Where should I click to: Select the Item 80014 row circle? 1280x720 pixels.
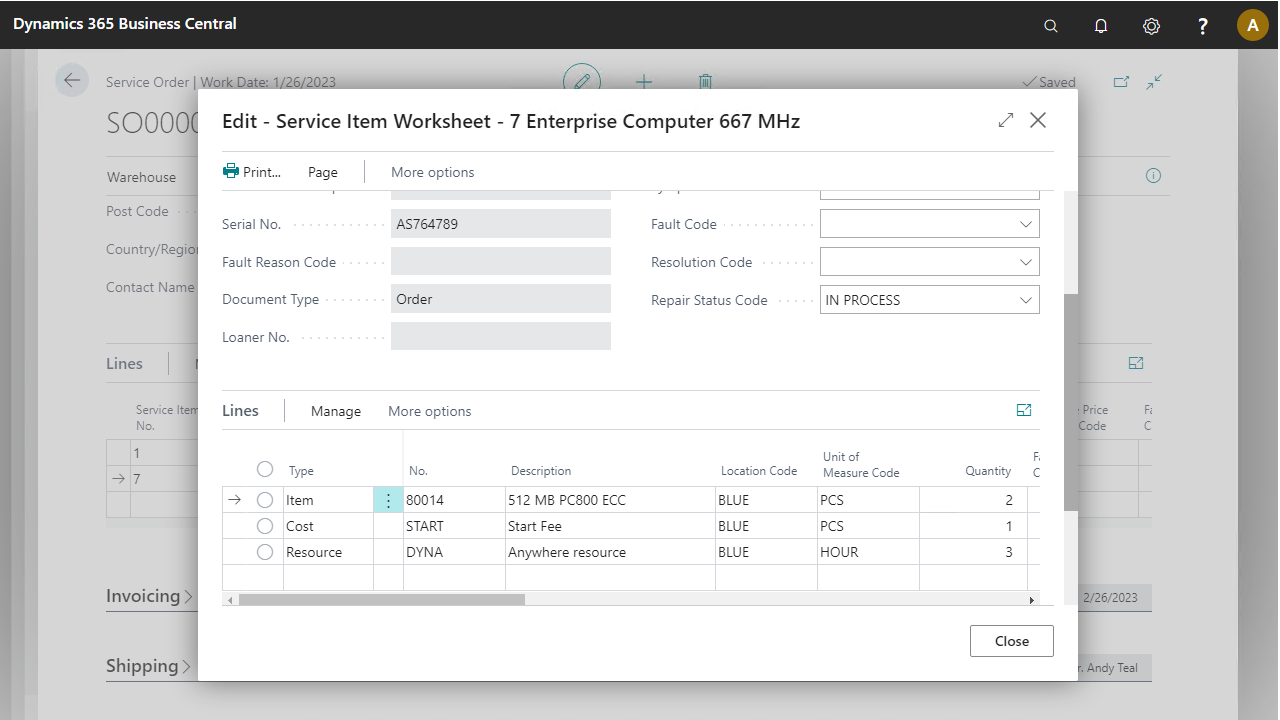pyautogui.click(x=265, y=500)
